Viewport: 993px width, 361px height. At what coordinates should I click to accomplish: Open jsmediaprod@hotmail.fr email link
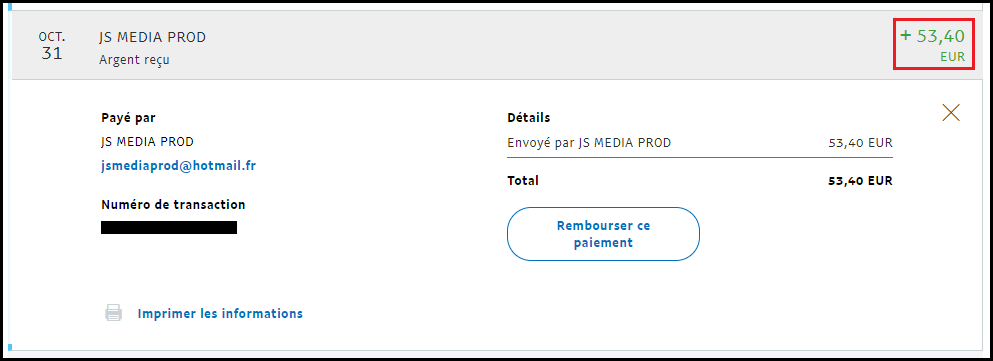(x=179, y=166)
